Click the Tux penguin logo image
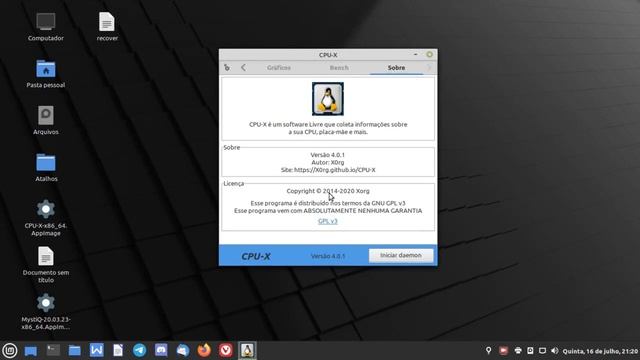This screenshot has height=360, width=640. click(328, 99)
